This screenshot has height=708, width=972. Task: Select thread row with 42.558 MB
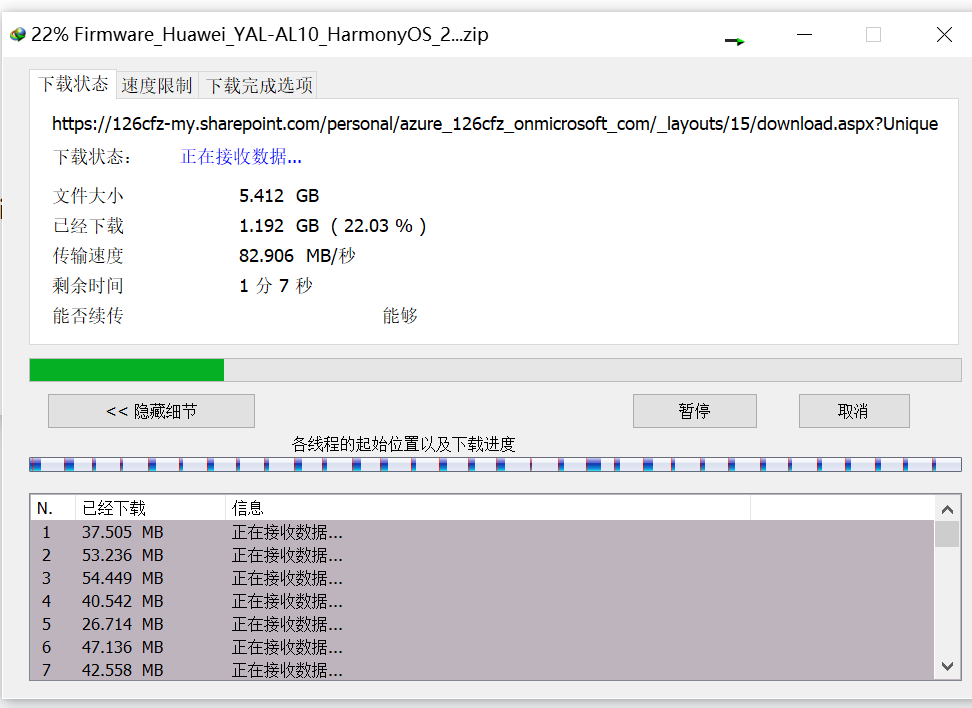pyautogui.click(x=482, y=670)
